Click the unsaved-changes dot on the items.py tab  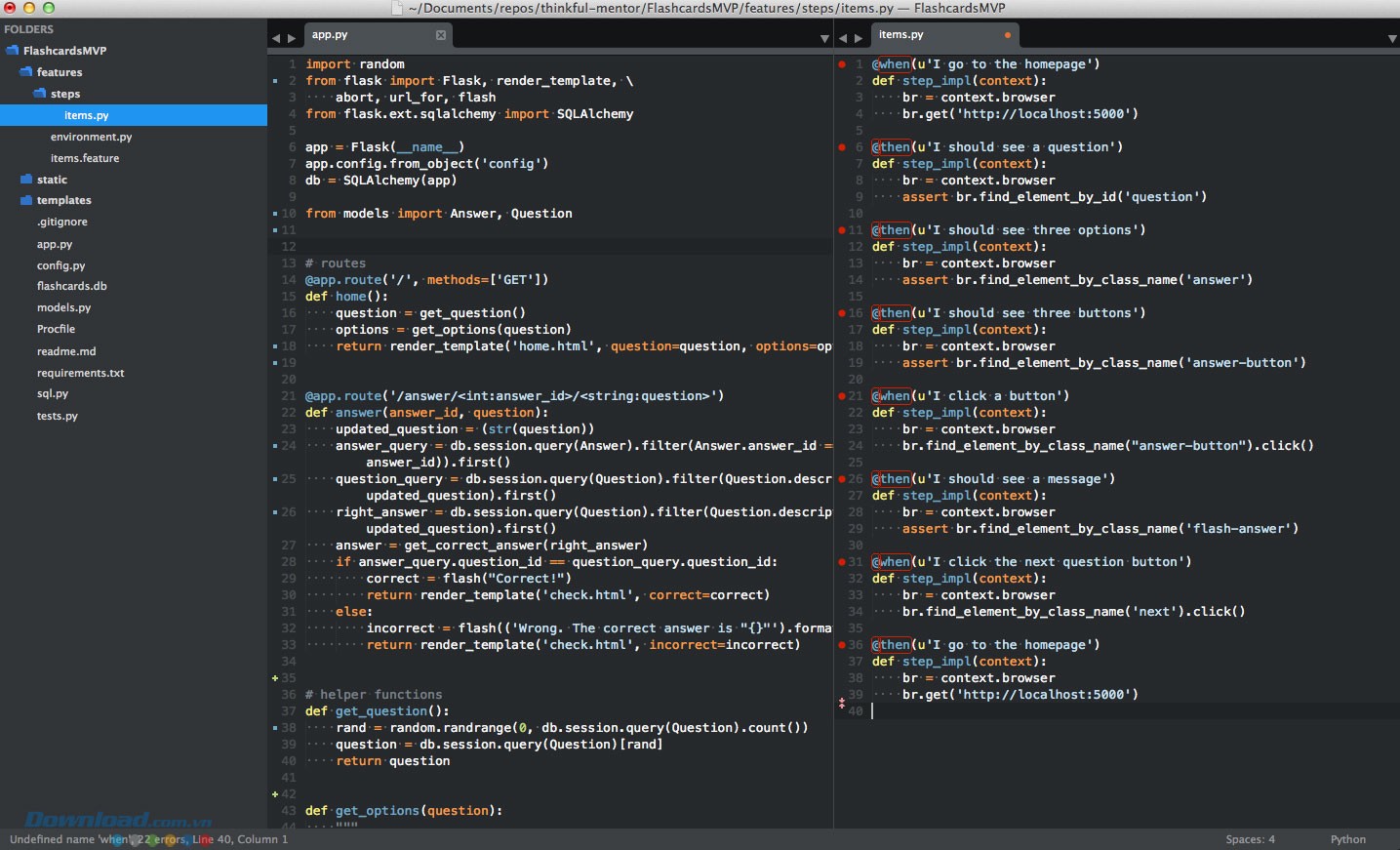click(x=1008, y=35)
